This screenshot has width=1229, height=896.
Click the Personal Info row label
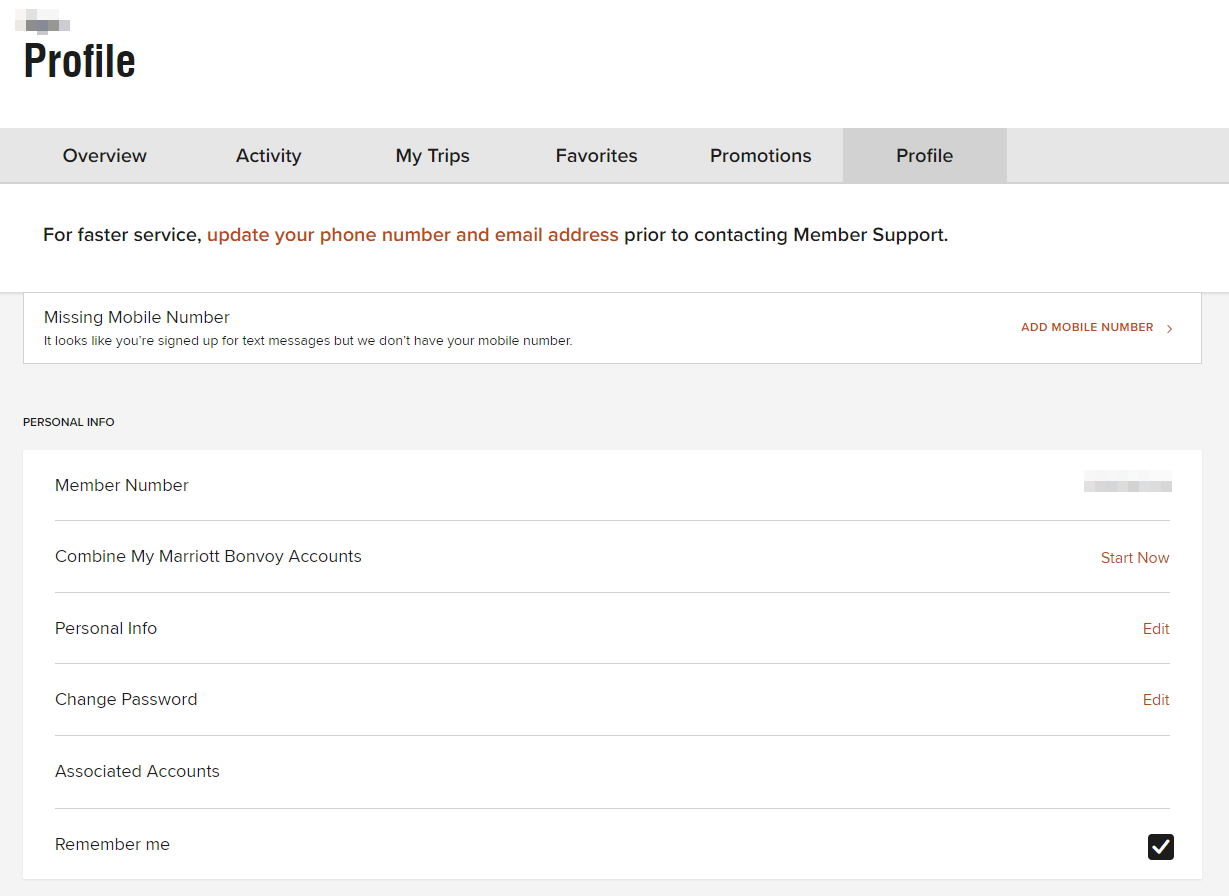point(106,629)
